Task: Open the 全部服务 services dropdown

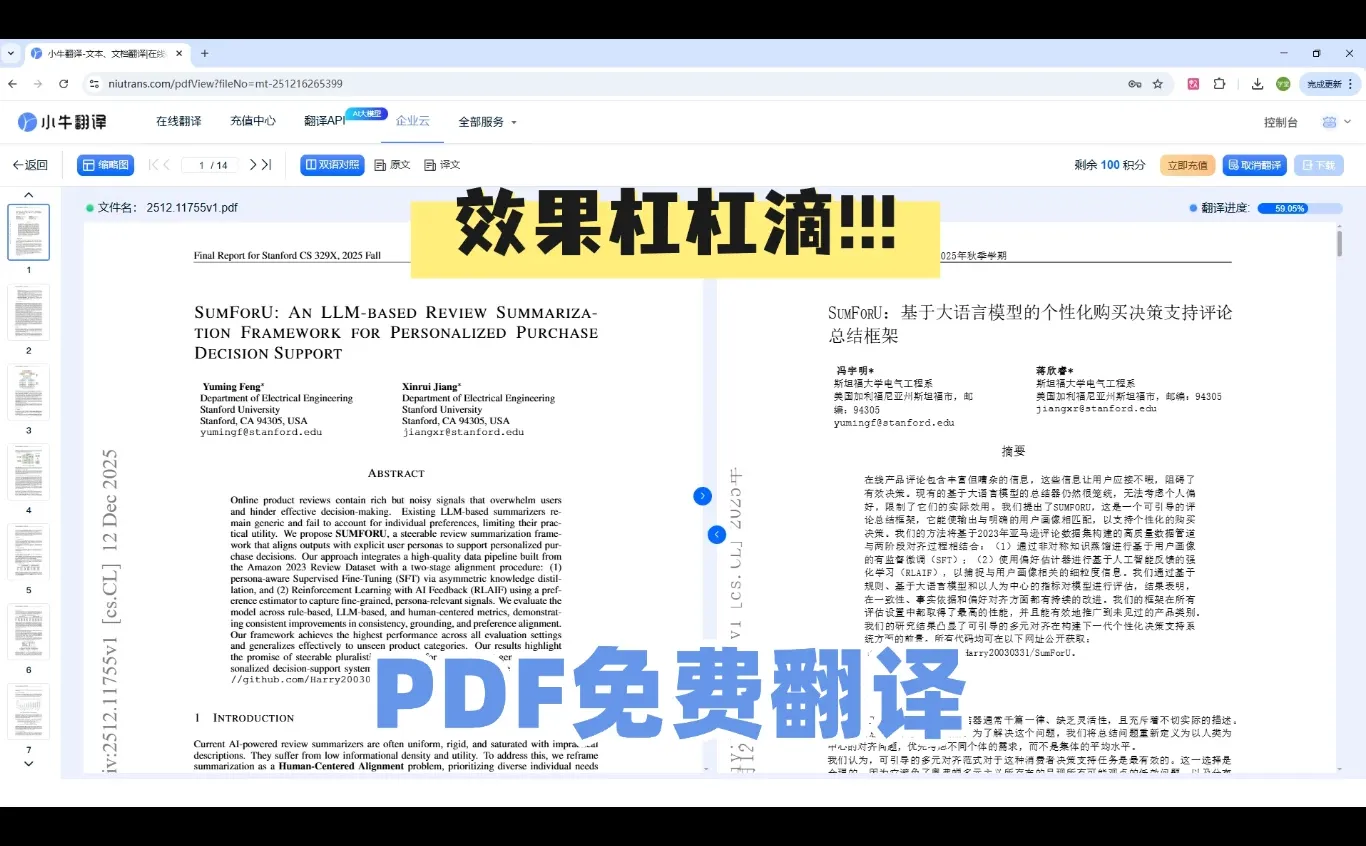Action: [x=481, y=121]
